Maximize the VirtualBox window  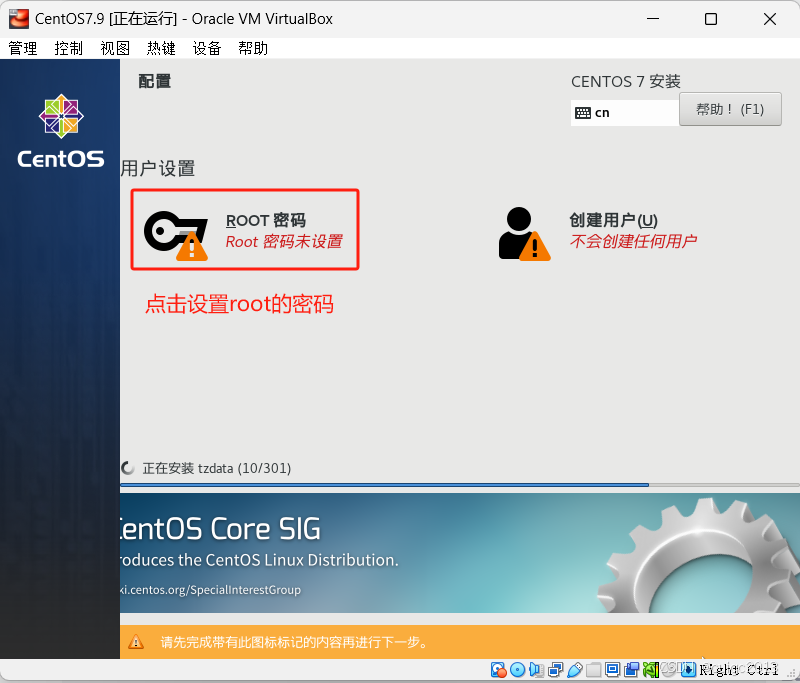click(x=711, y=19)
